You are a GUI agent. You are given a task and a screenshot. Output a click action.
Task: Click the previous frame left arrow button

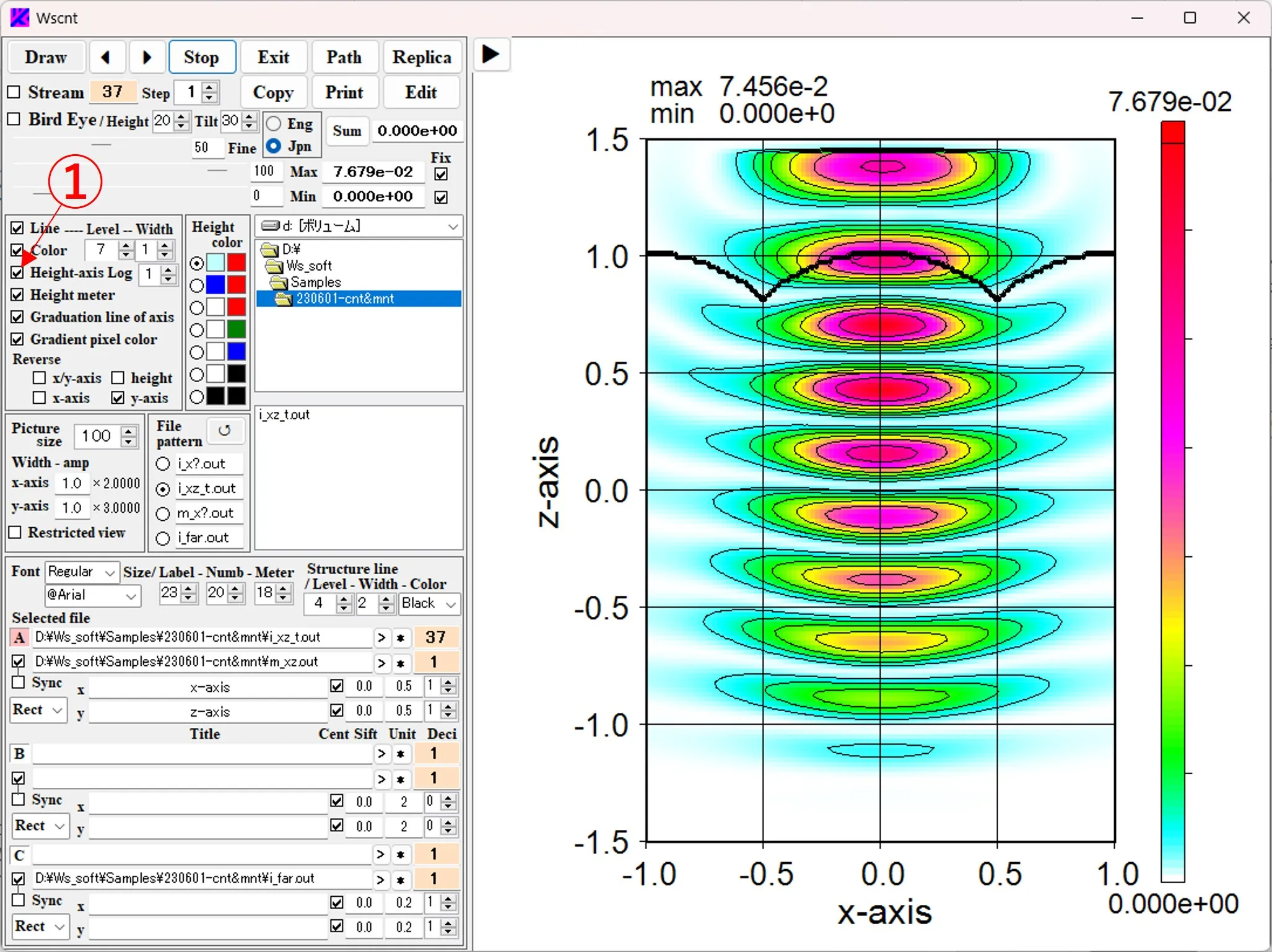click(107, 58)
